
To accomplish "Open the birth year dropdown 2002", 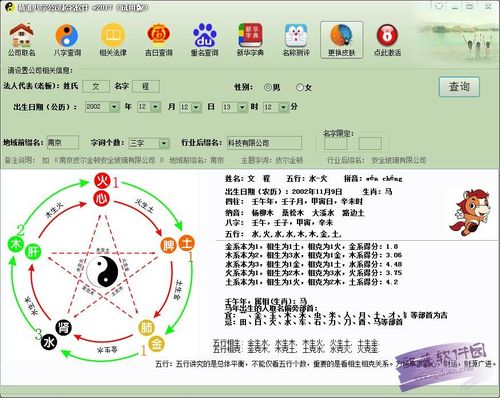I will point(114,107).
